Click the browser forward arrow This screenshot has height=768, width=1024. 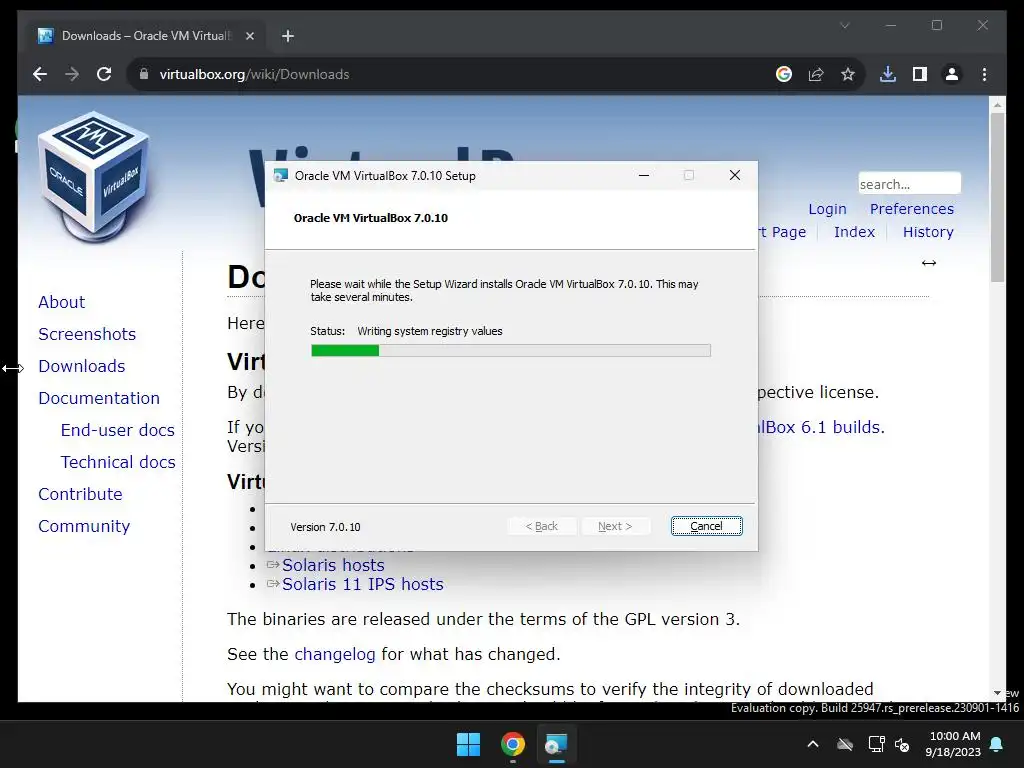[x=72, y=74]
